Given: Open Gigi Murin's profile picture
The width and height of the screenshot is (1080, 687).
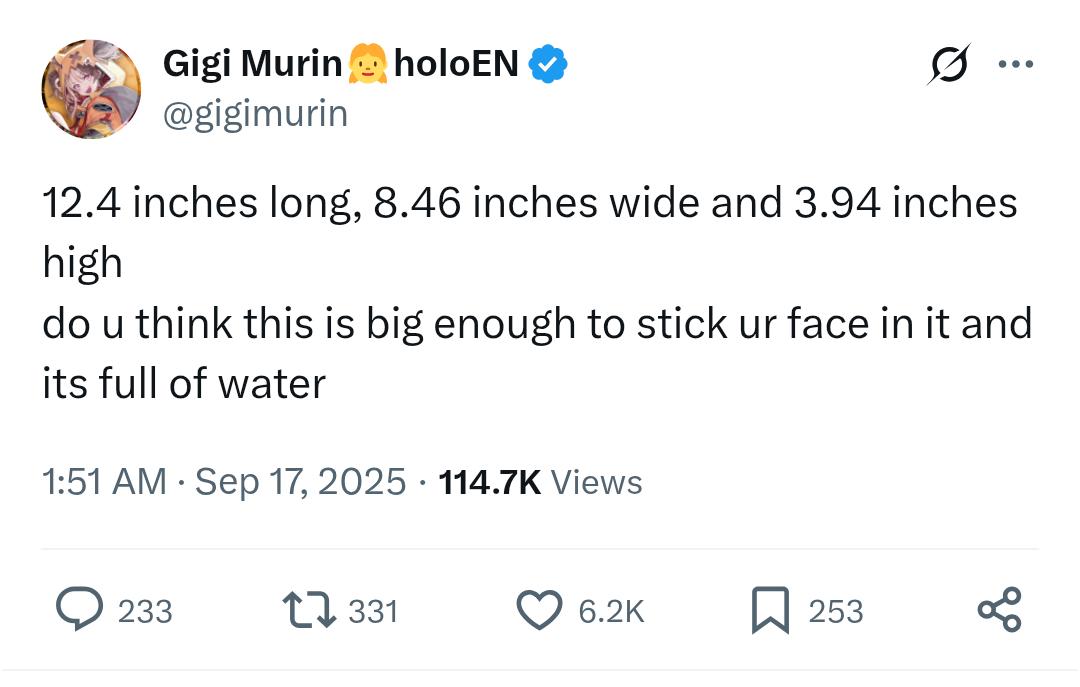Looking at the screenshot, I should [x=91, y=90].
